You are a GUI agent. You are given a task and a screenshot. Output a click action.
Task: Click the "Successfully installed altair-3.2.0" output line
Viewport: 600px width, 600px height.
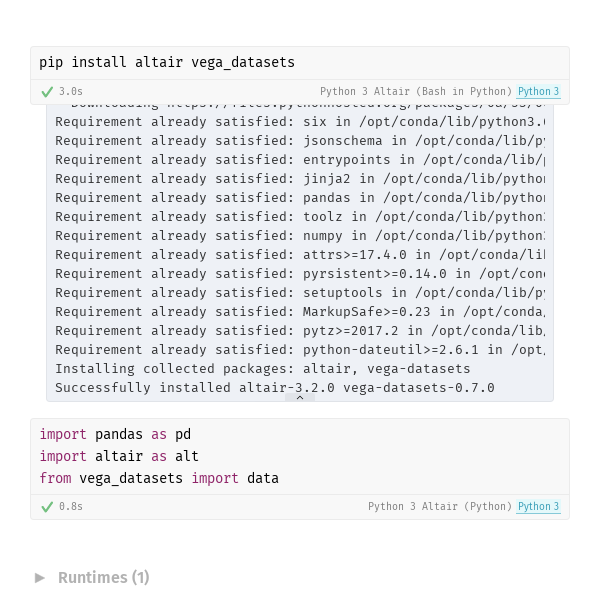275,388
